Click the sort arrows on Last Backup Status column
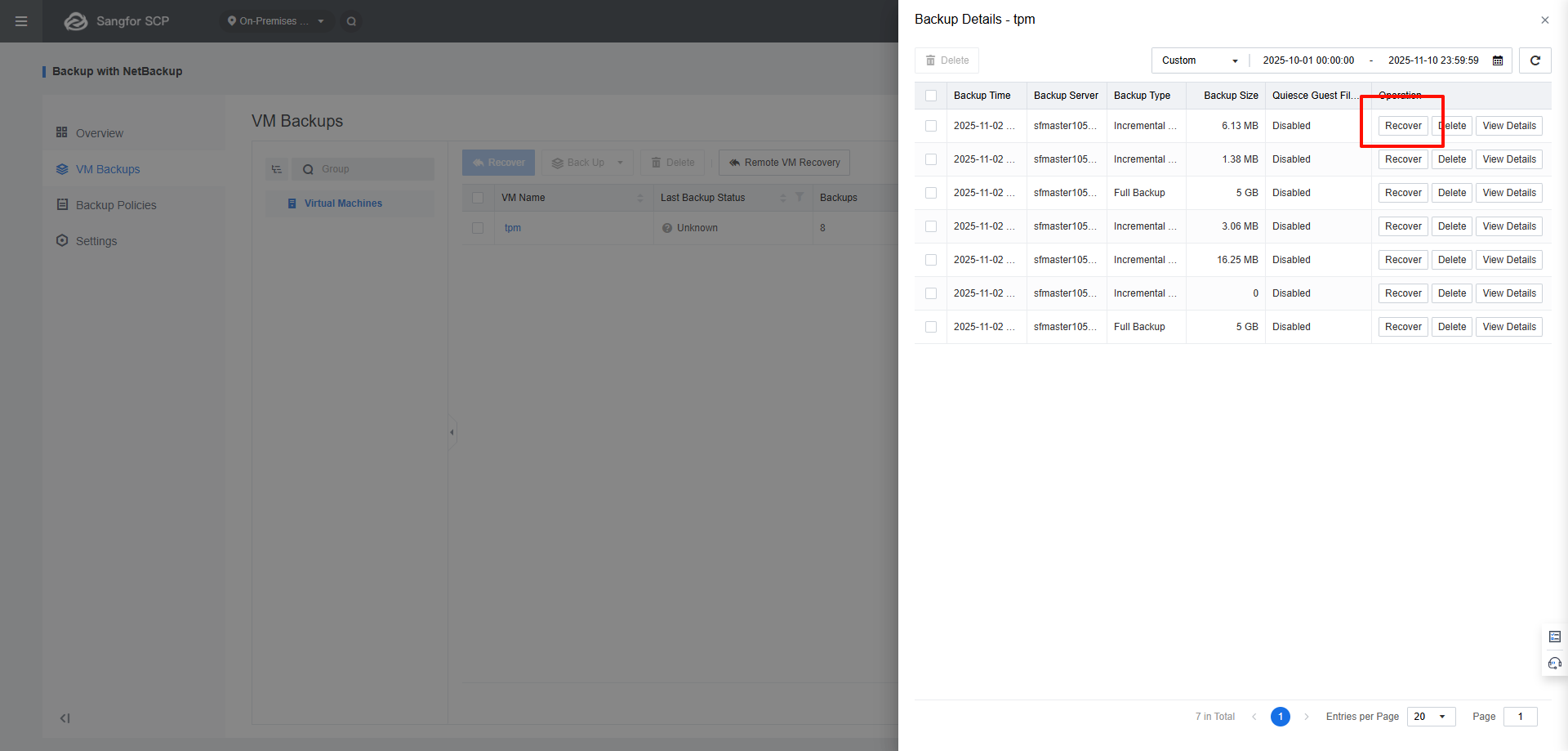Viewport: 1568px width, 751px height. [x=783, y=198]
